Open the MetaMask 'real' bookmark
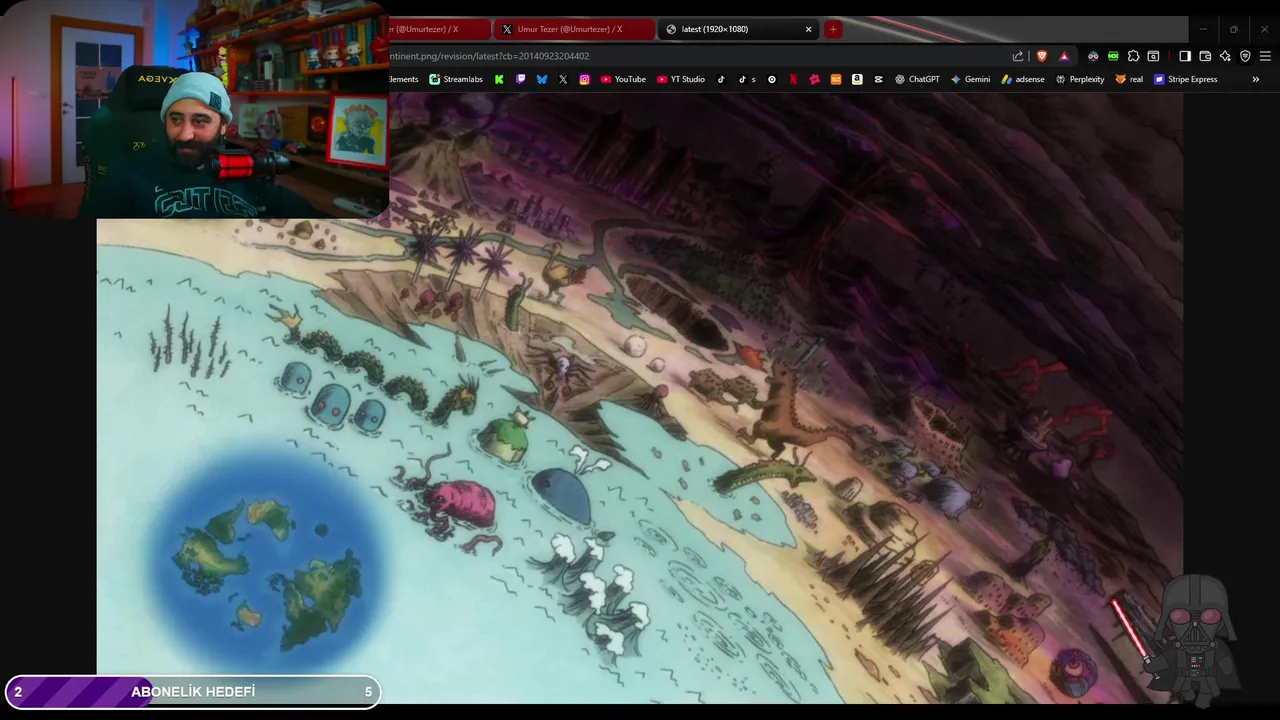1280x720 pixels. (x=1129, y=79)
